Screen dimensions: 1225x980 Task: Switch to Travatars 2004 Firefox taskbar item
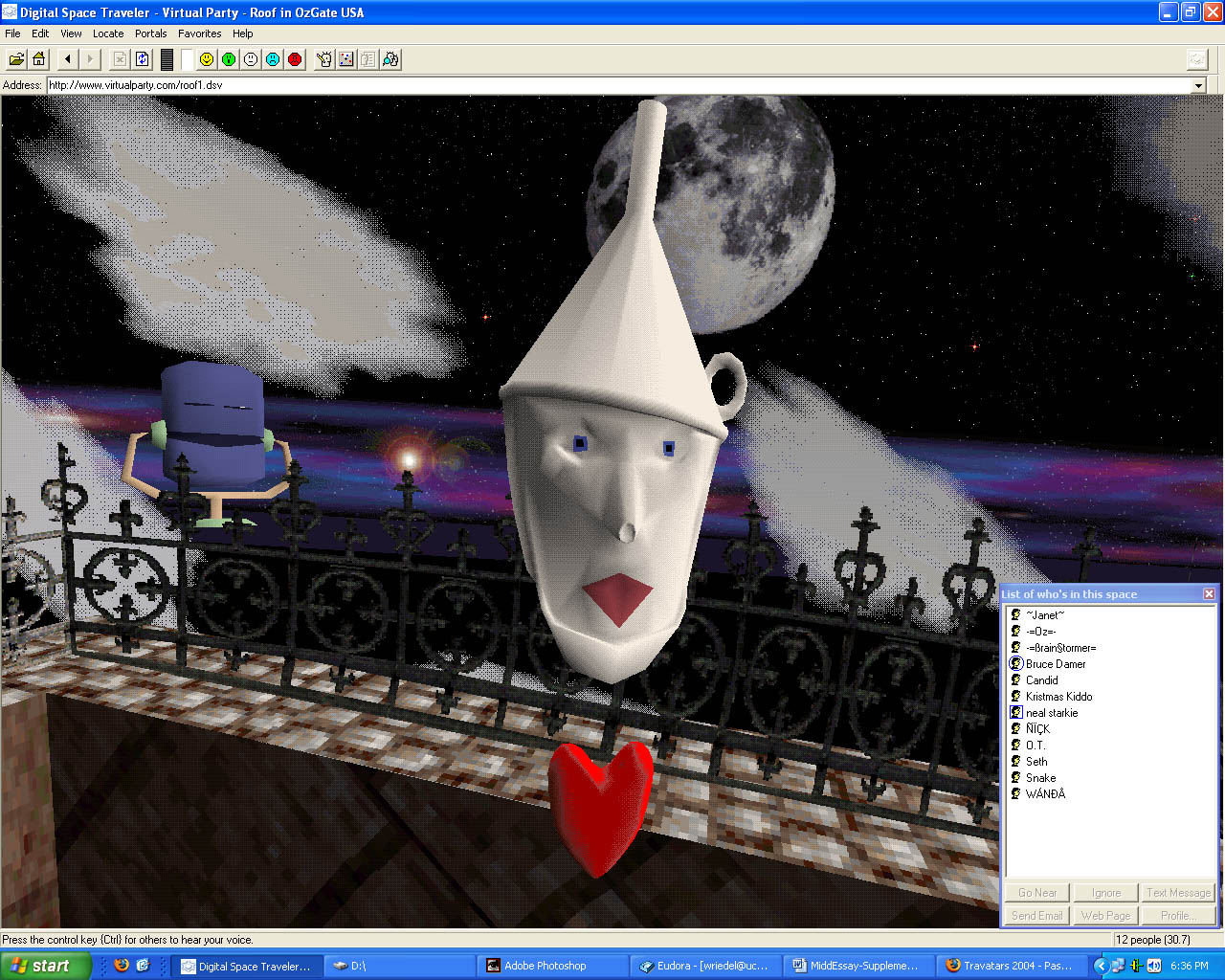tap(1012, 966)
